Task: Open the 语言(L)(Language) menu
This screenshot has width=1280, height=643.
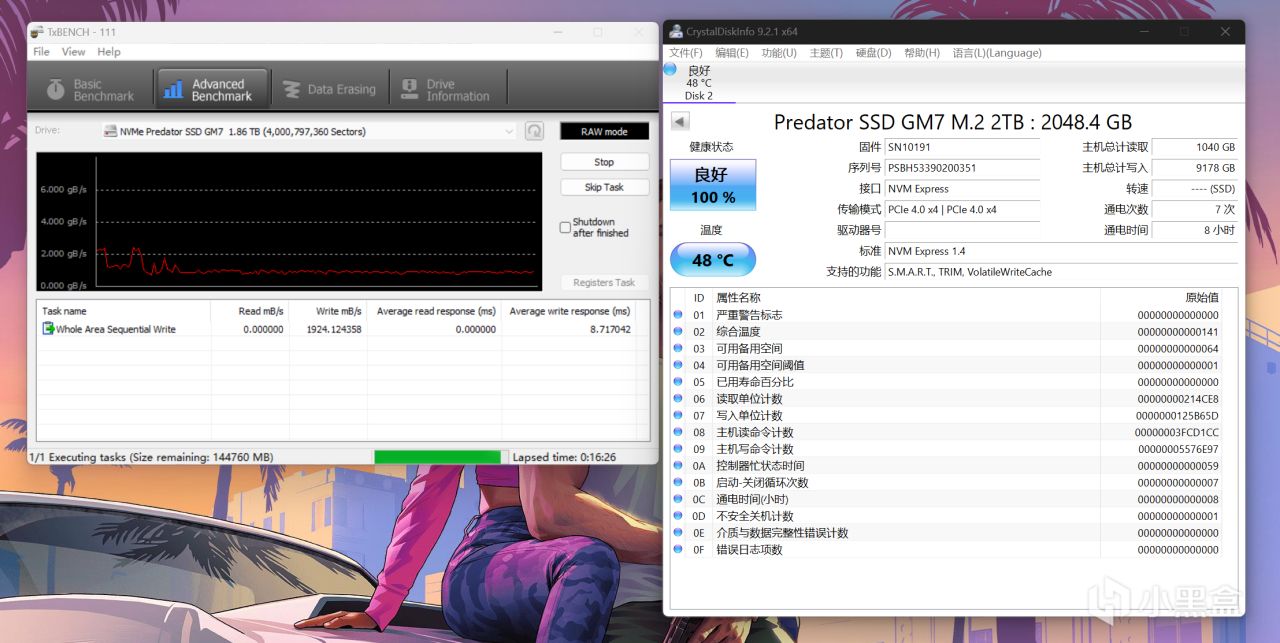Action: 997,53
